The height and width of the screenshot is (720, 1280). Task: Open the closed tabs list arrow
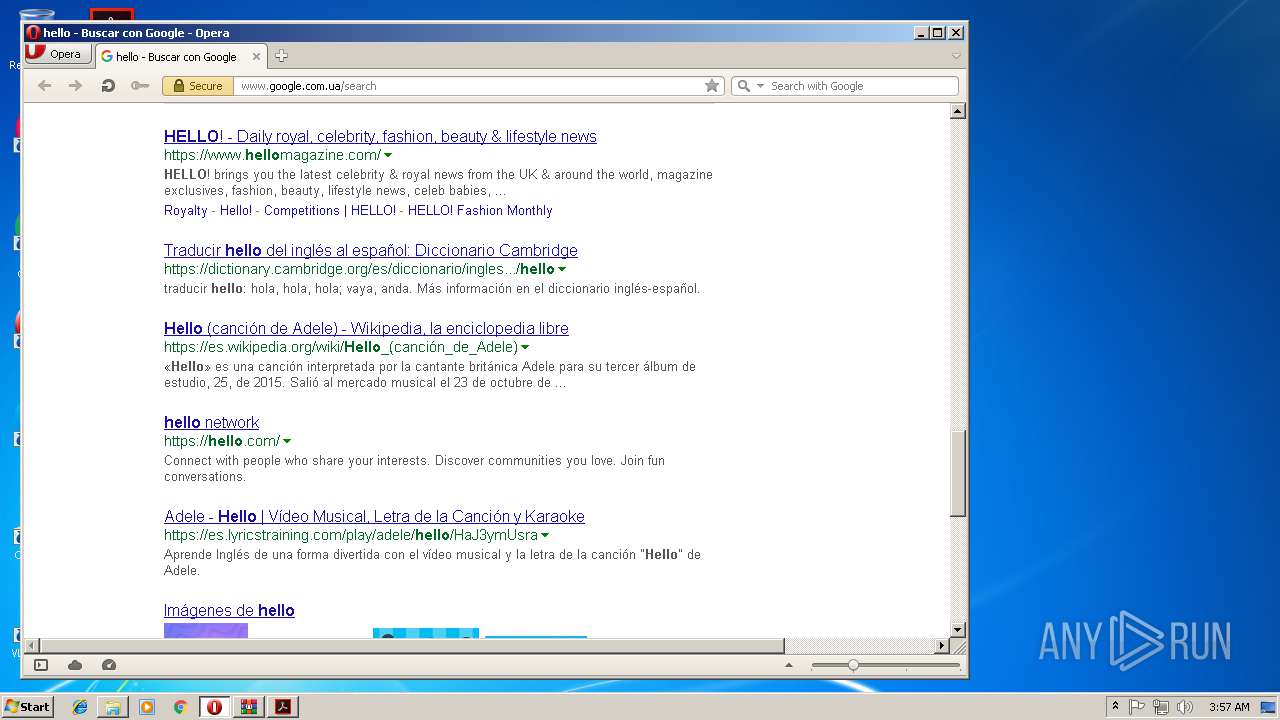coord(956,56)
